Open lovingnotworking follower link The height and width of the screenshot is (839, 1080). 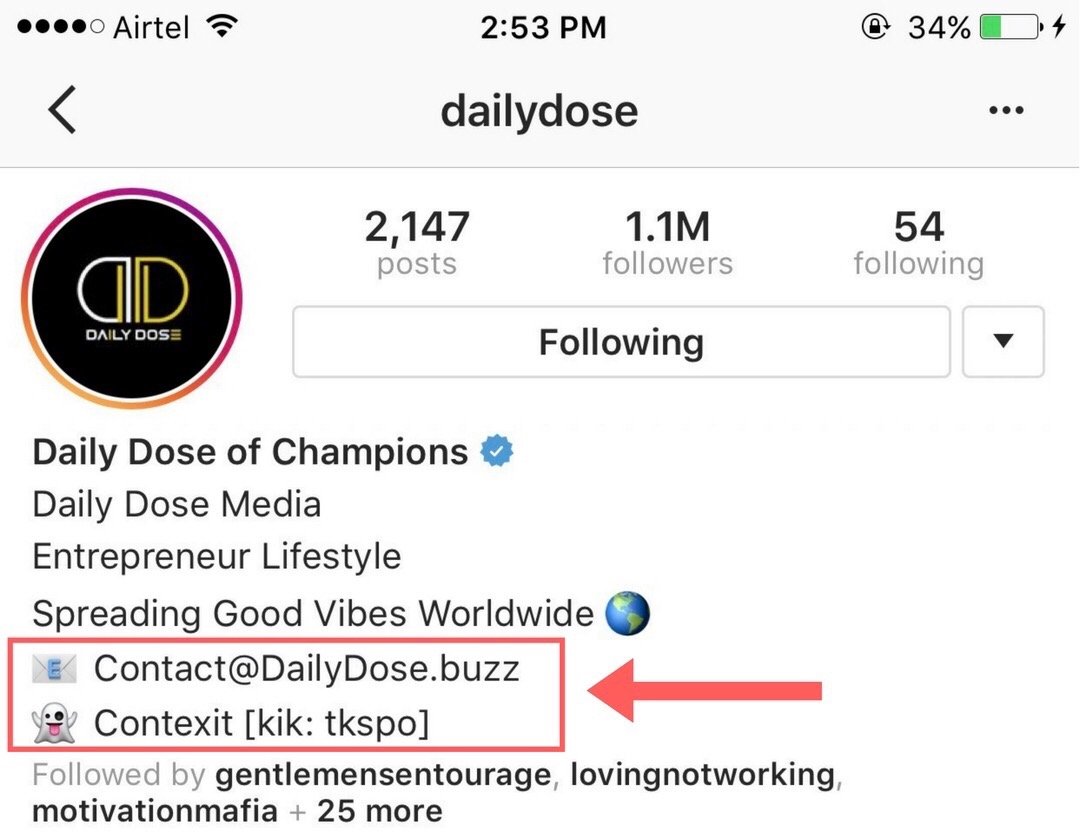[703, 776]
